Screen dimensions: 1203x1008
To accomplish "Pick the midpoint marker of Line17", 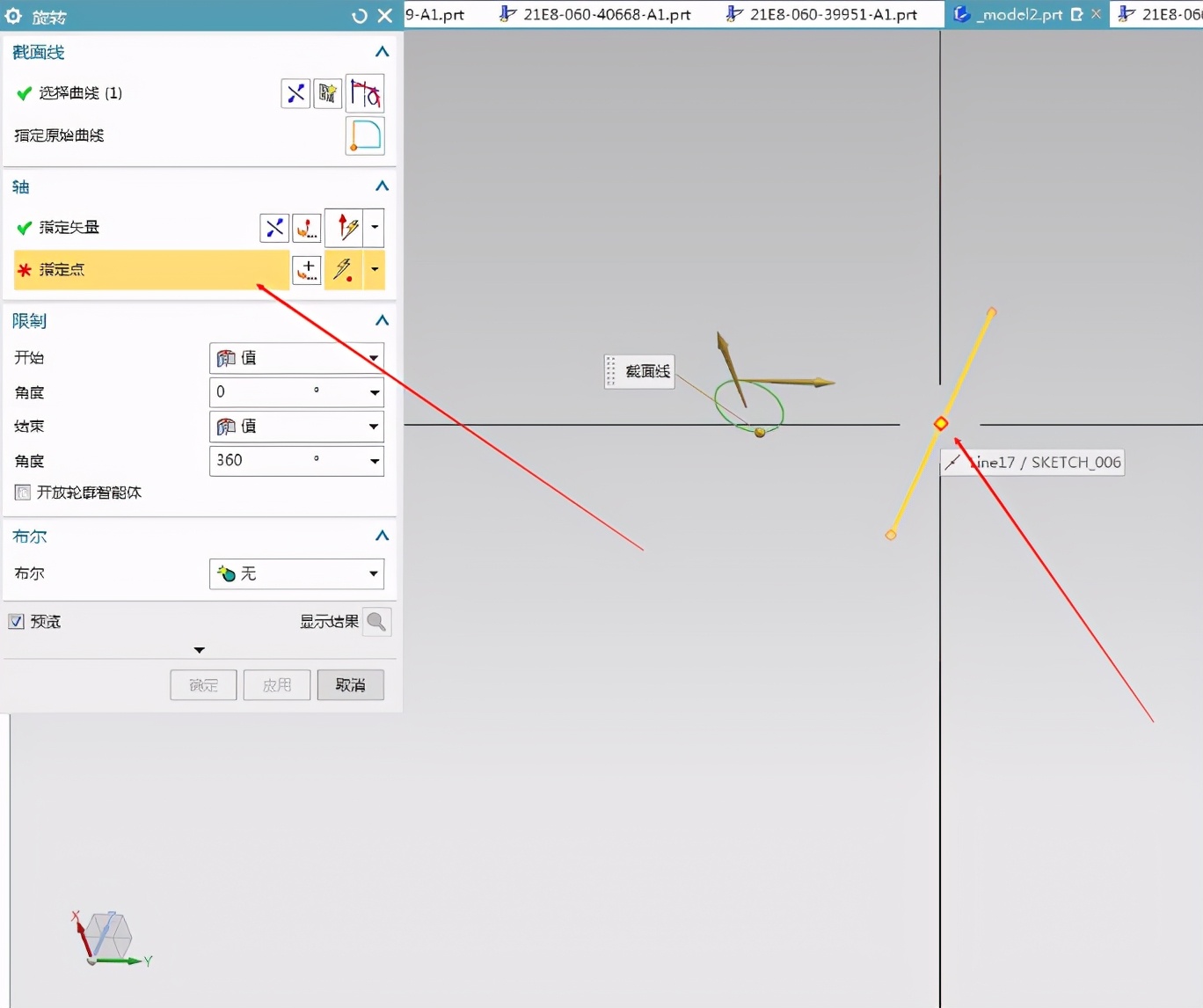I will click(x=941, y=424).
